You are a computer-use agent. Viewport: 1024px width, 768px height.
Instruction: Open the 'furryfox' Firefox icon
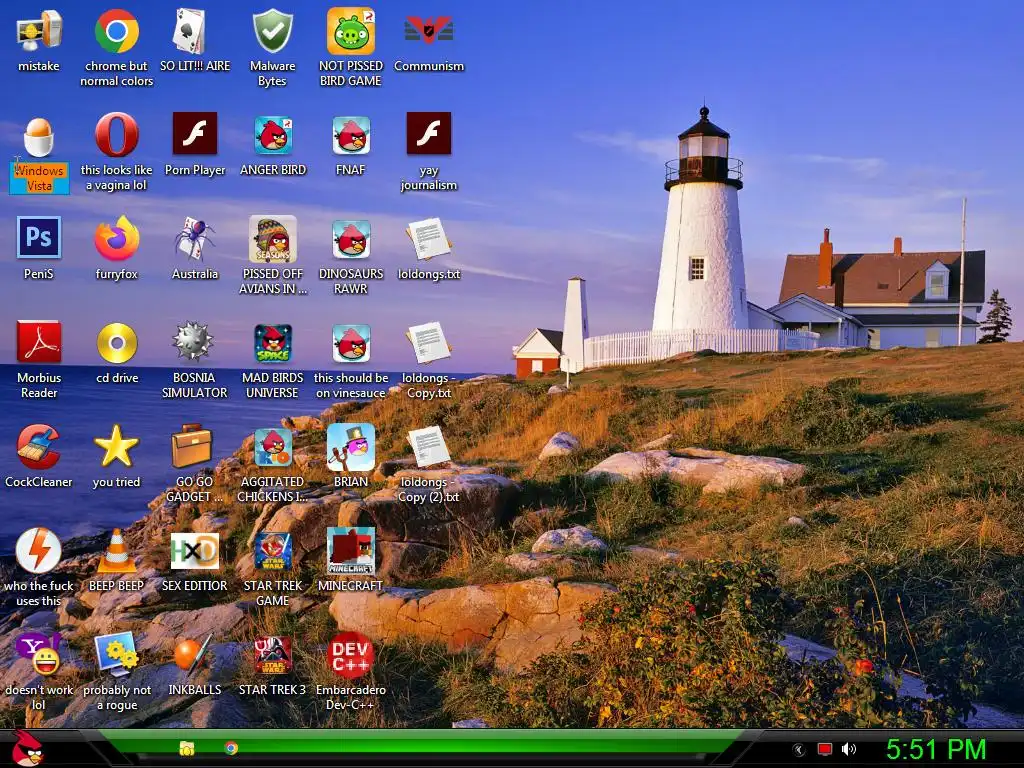[116, 238]
